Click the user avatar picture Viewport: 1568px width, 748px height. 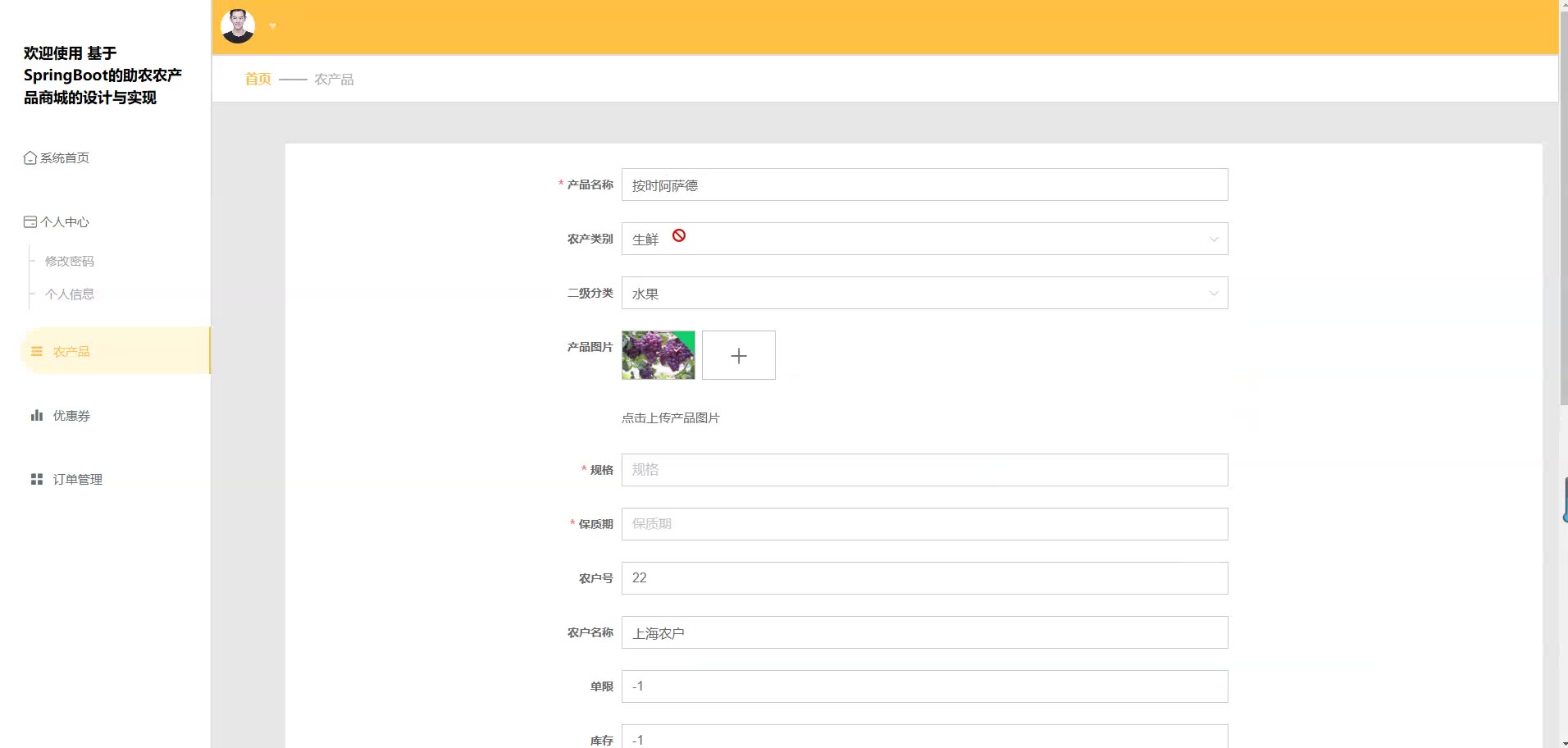(x=238, y=26)
